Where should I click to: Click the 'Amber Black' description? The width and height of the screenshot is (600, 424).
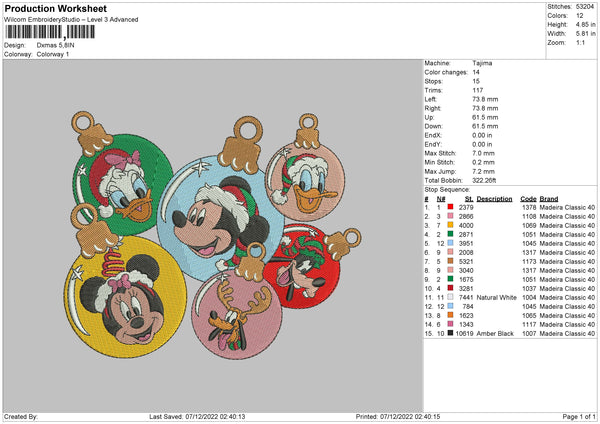coord(495,333)
